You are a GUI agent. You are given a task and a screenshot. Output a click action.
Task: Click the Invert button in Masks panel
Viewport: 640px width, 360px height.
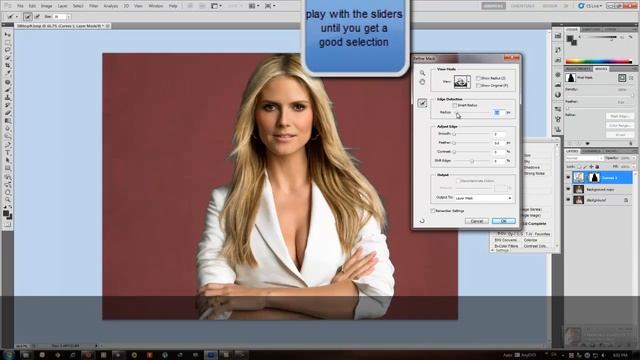point(620,135)
